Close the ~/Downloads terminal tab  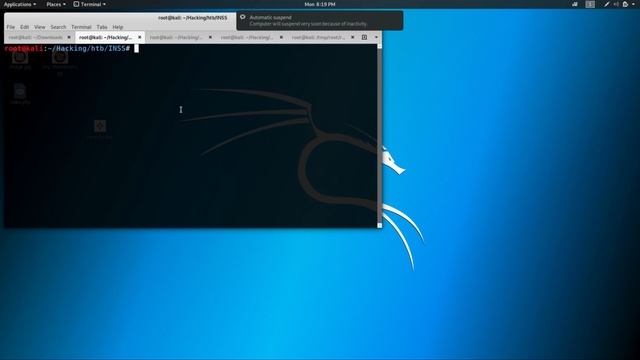click(x=69, y=37)
